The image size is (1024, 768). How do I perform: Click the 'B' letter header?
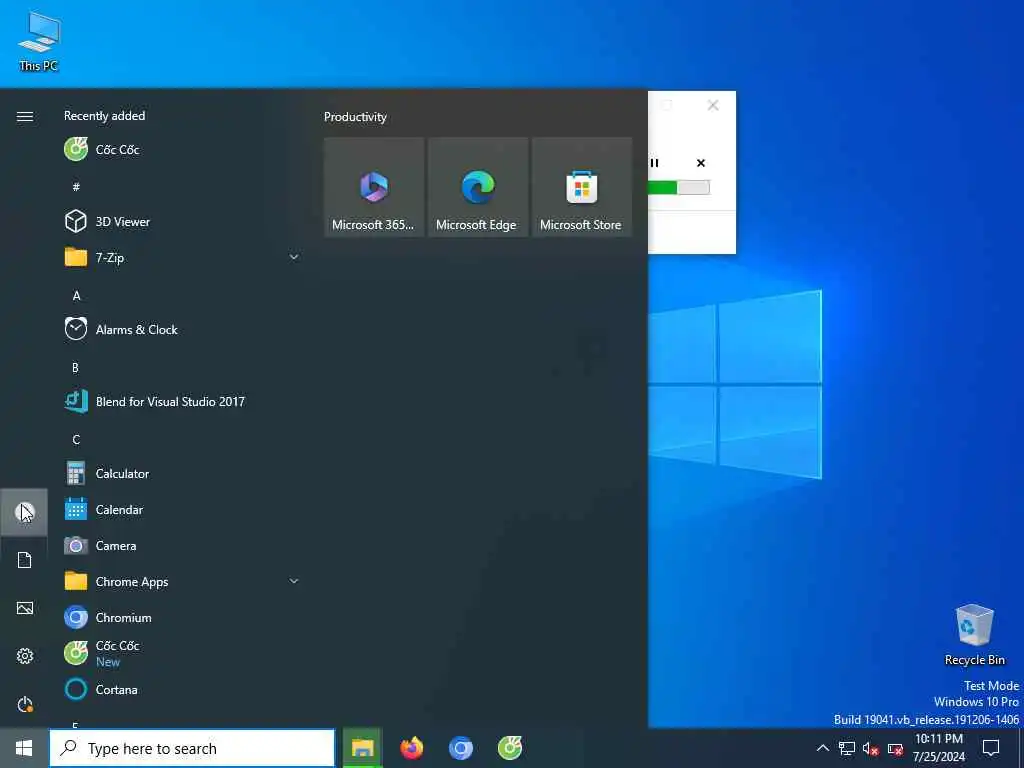(x=75, y=367)
